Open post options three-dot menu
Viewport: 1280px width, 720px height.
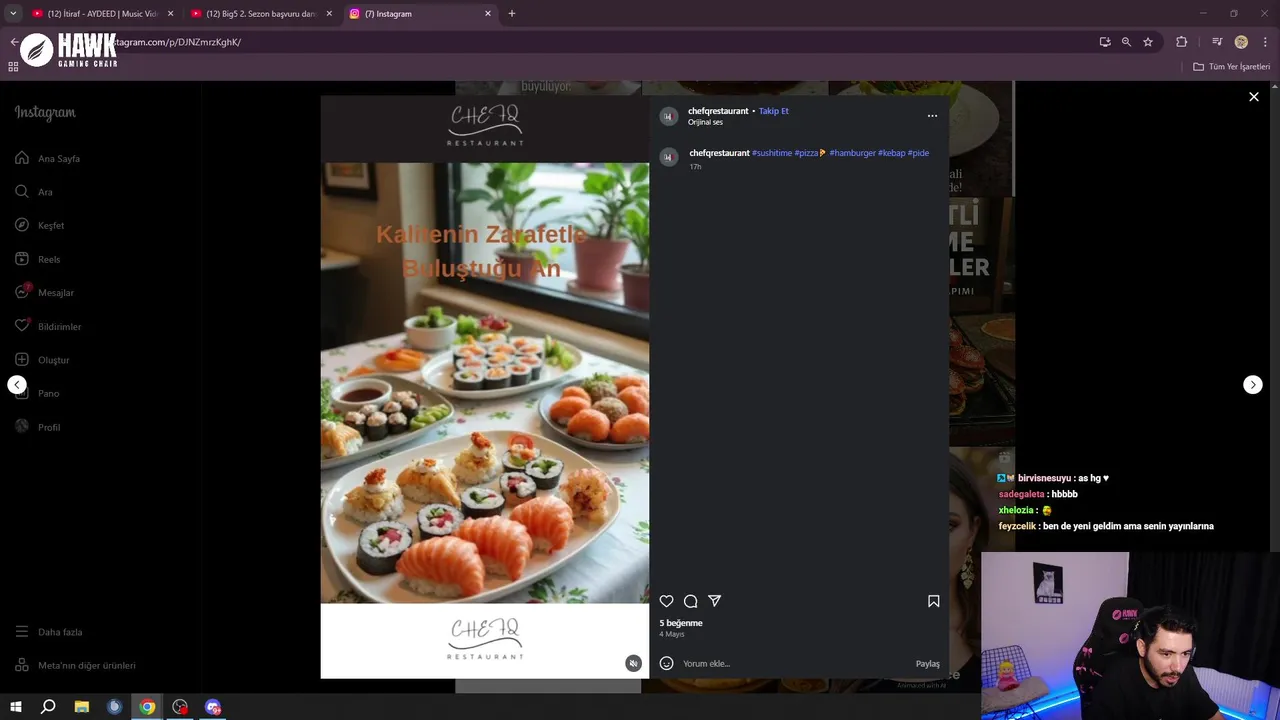tap(932, 116)
